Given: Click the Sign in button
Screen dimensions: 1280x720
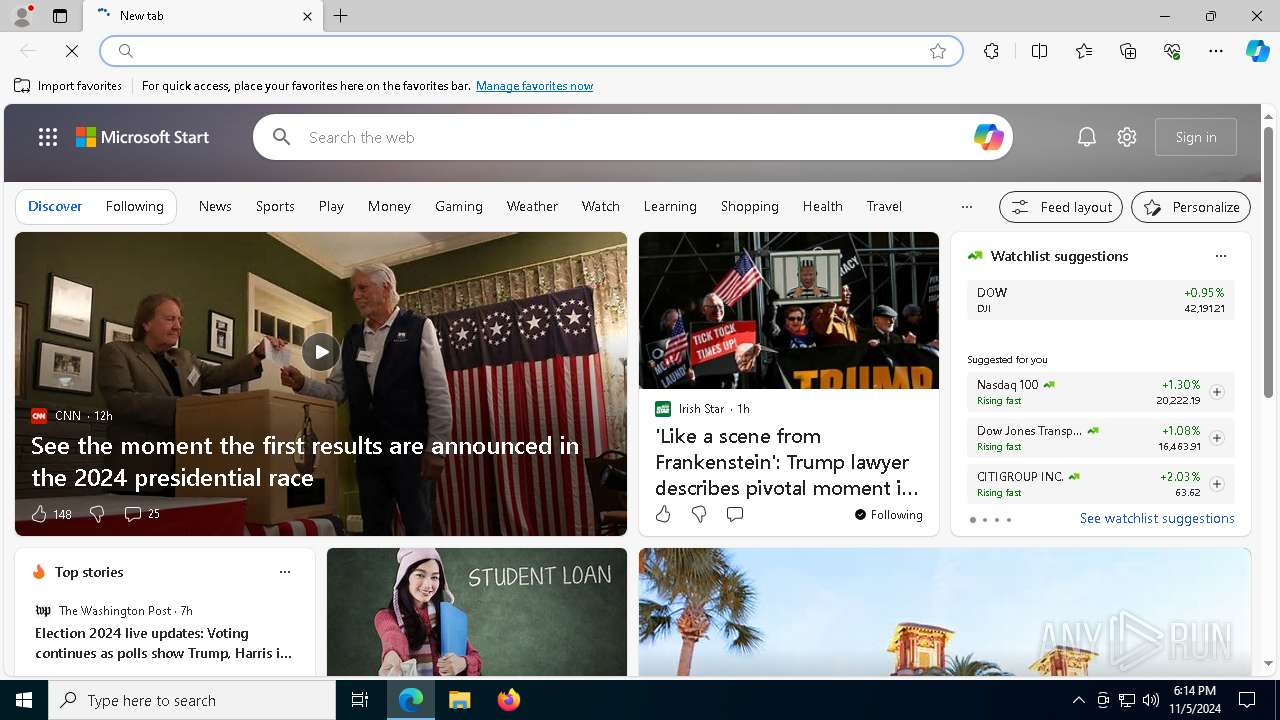Looking at the screenshot, I should pos(1196,137).
